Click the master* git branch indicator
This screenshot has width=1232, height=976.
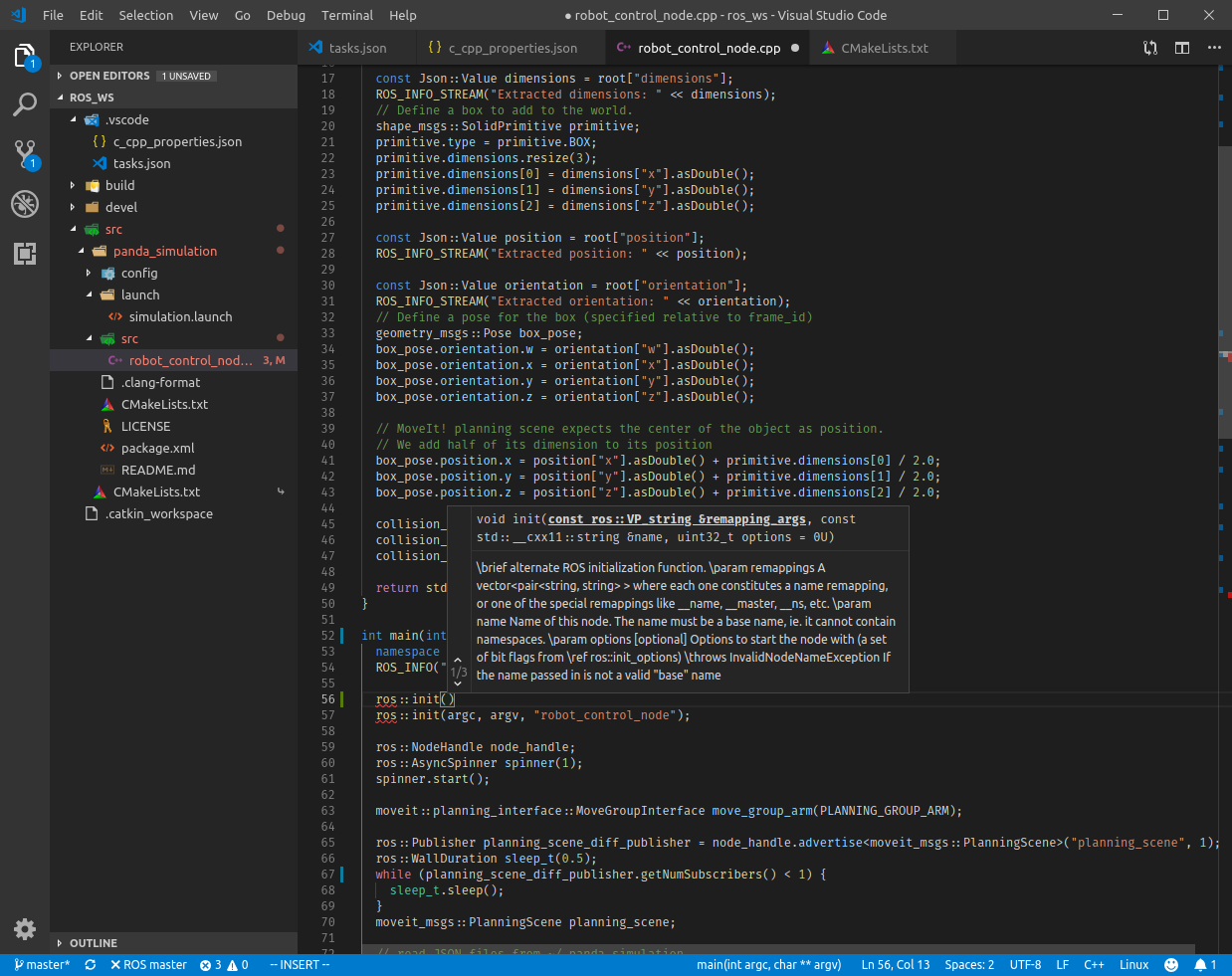[x=42, y=965]
